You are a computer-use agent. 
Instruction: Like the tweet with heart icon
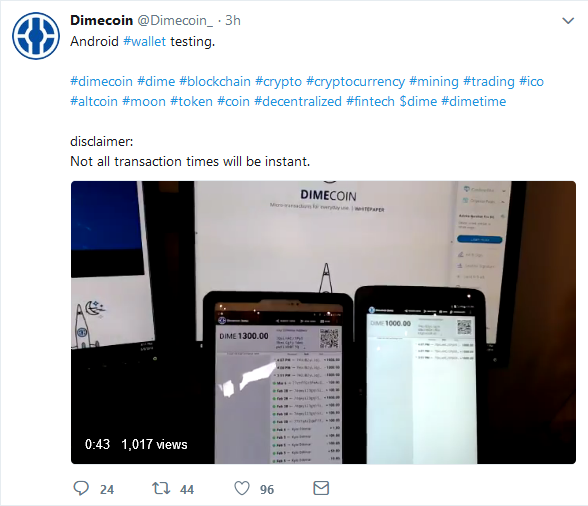(x=242, y=488)
